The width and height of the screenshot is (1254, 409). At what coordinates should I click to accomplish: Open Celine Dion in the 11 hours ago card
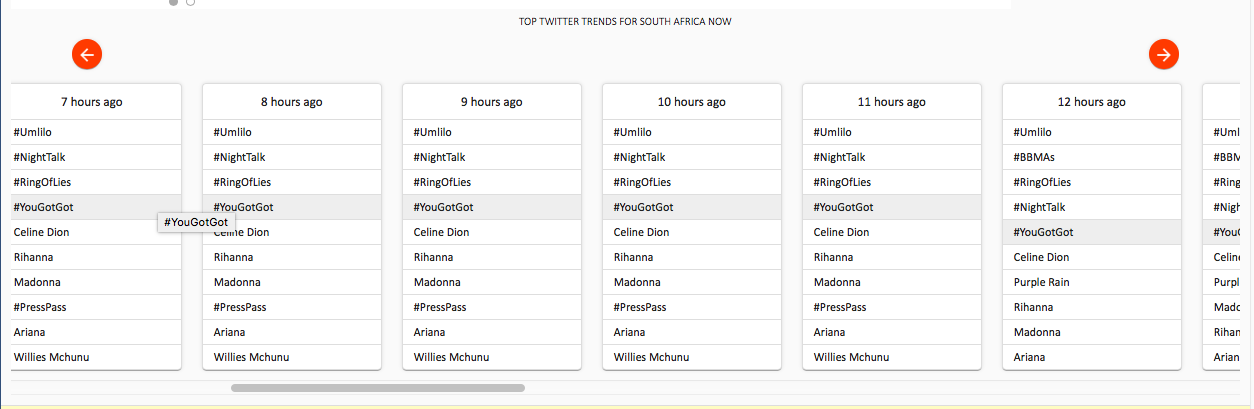[x=841, y=232]
